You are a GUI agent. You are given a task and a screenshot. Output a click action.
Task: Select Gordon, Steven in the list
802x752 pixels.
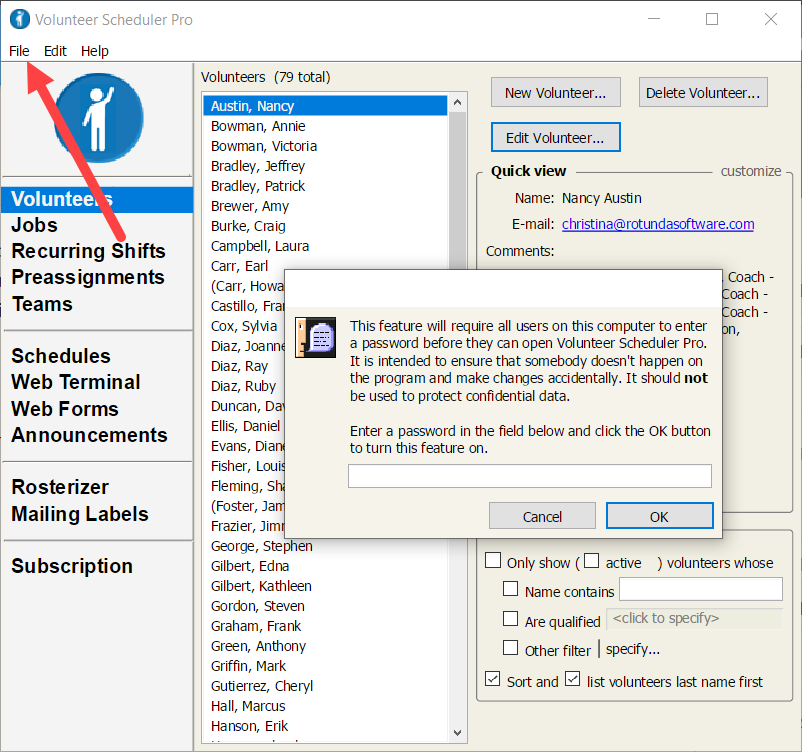[x=325, y=606]
